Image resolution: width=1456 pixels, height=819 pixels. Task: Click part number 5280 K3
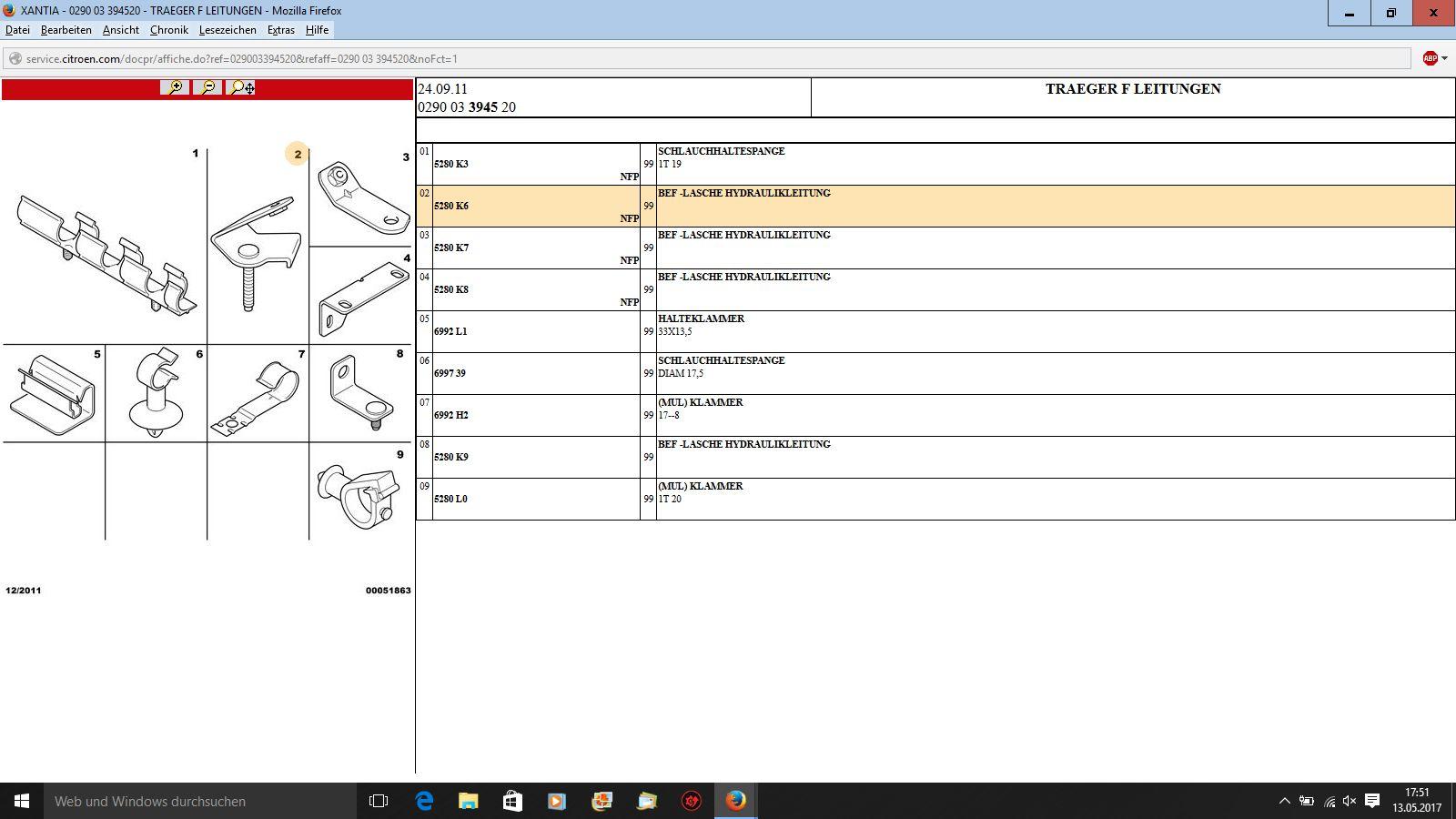451,165
